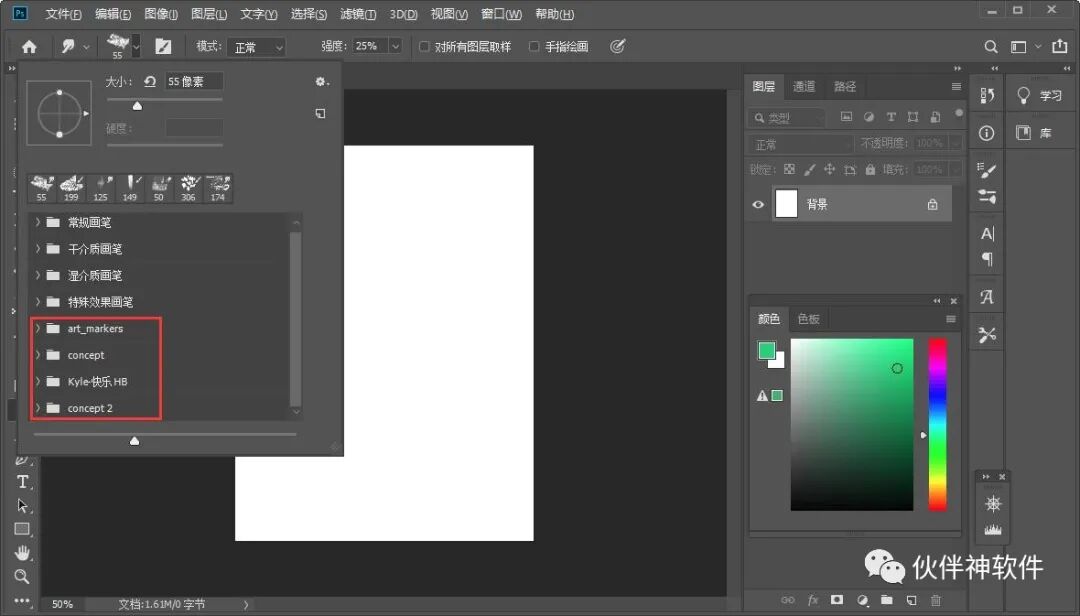
Task: Open the 滤镜 menu
Action: [357, 14]
